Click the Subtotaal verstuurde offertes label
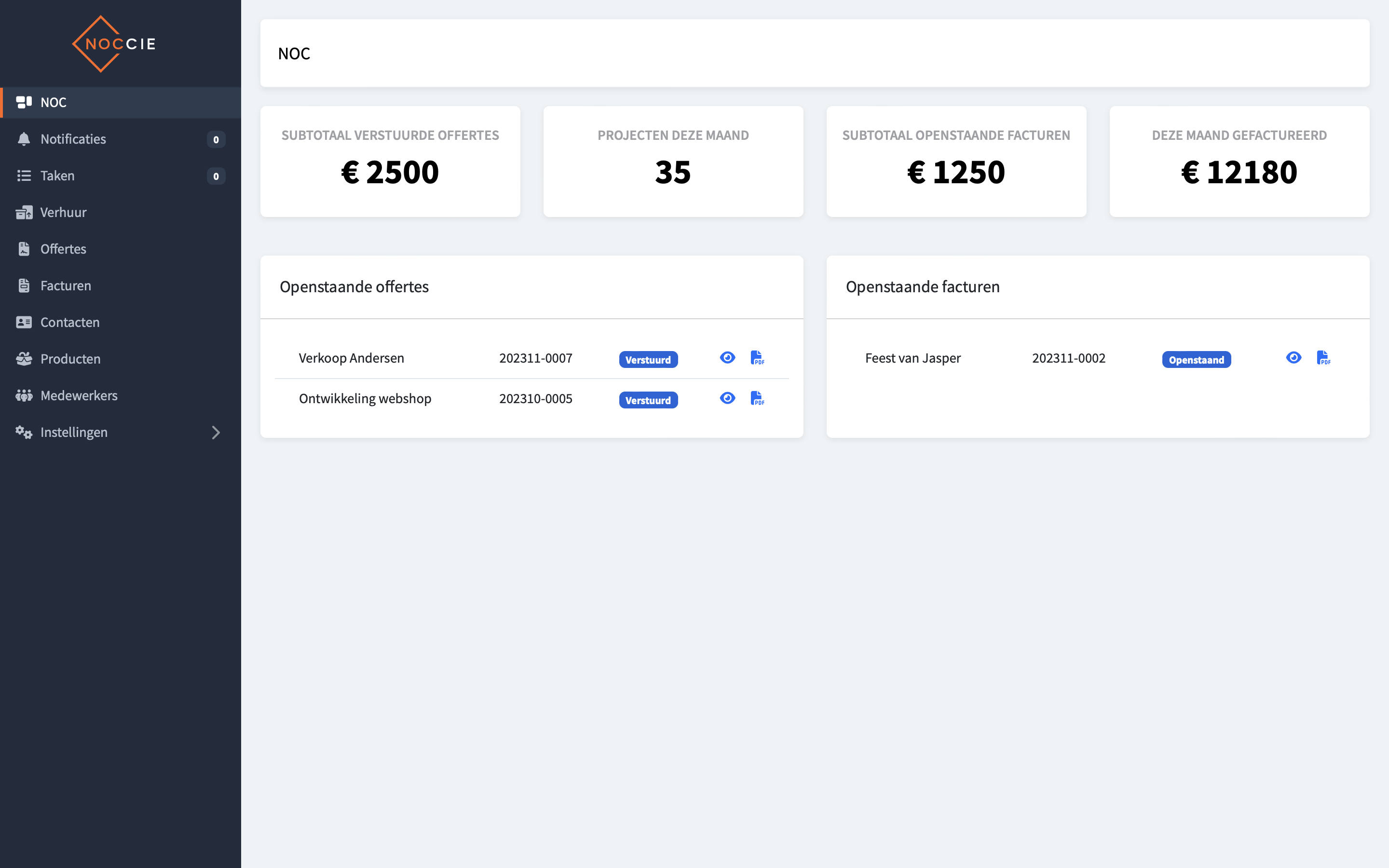The height and width of the screenshot is (868, 1389). tap(390, 136)
